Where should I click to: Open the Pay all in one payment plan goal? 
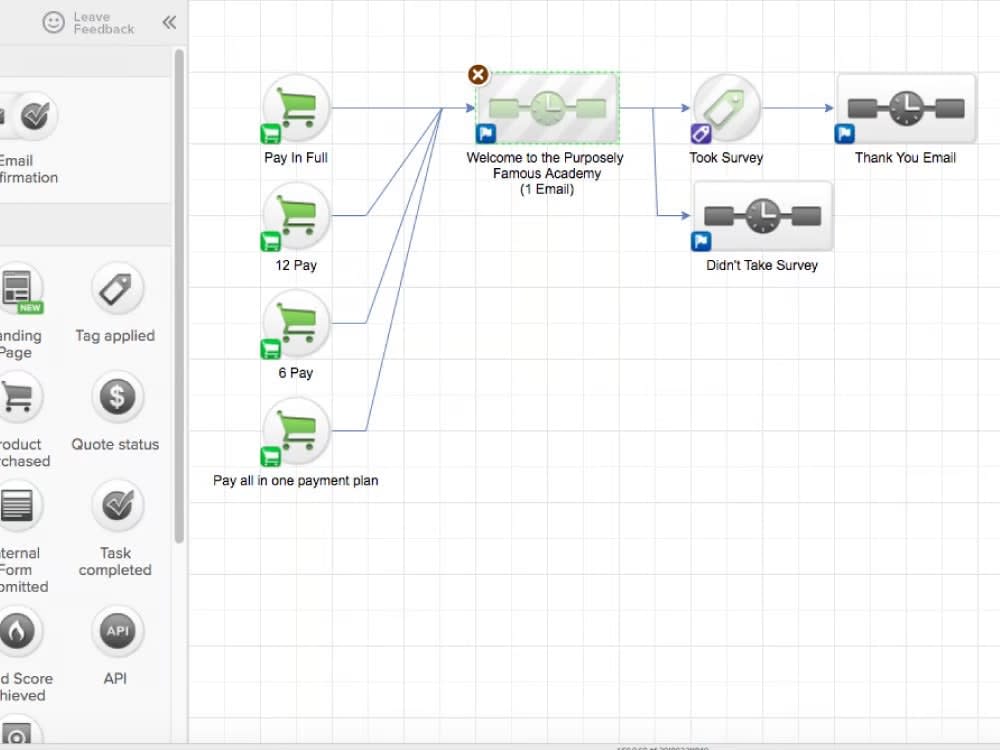click(x=294, y=430)
